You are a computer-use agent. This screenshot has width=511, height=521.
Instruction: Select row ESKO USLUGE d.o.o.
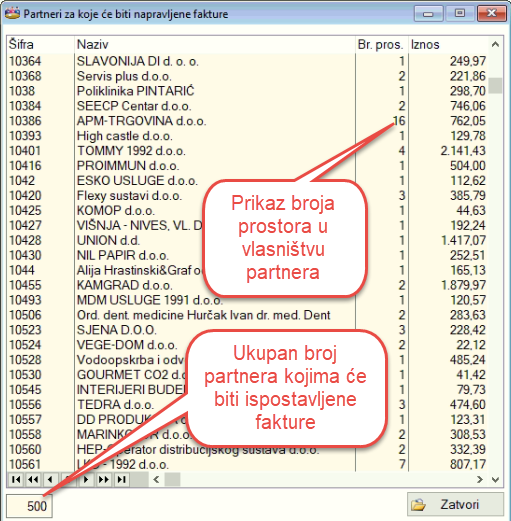point(247,180)
